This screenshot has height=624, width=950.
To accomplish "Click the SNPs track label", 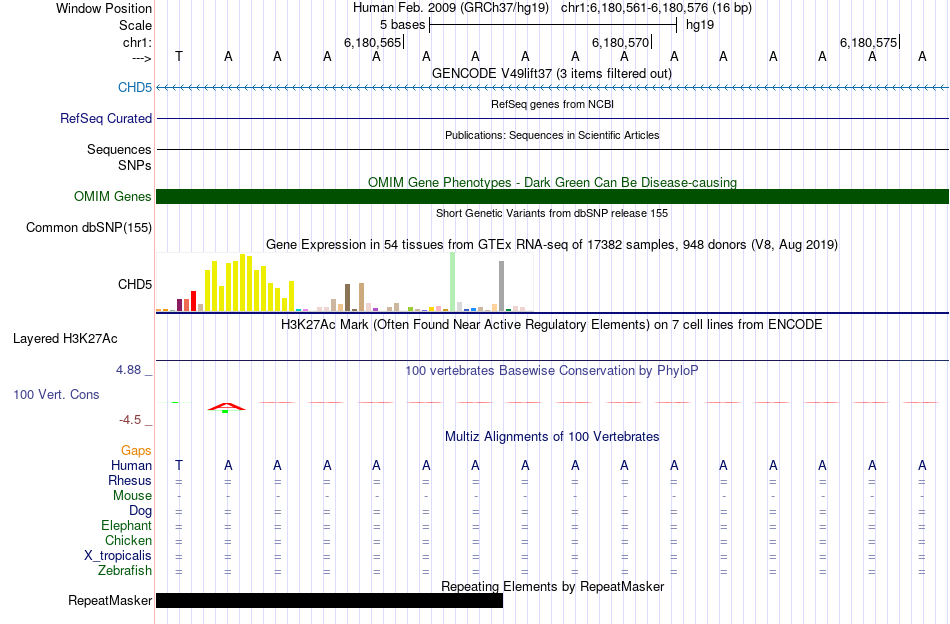I will click(135, 165).
